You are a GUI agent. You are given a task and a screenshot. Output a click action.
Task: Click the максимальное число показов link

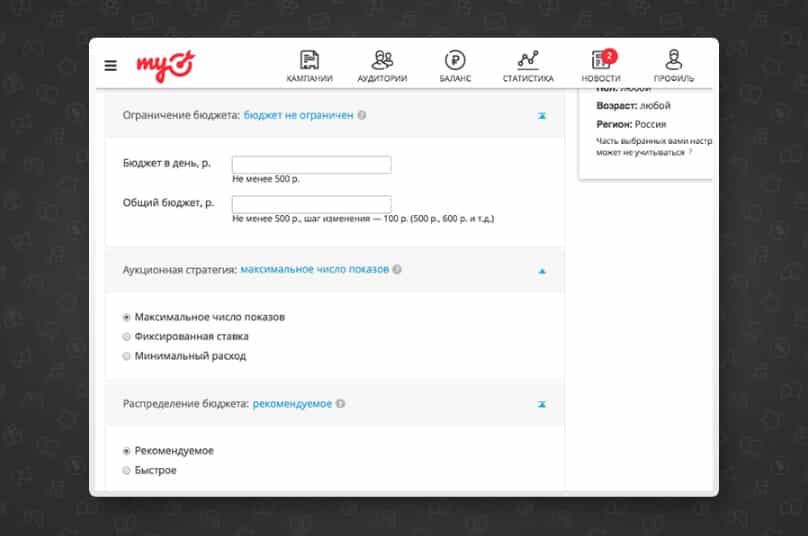point(314,269)
